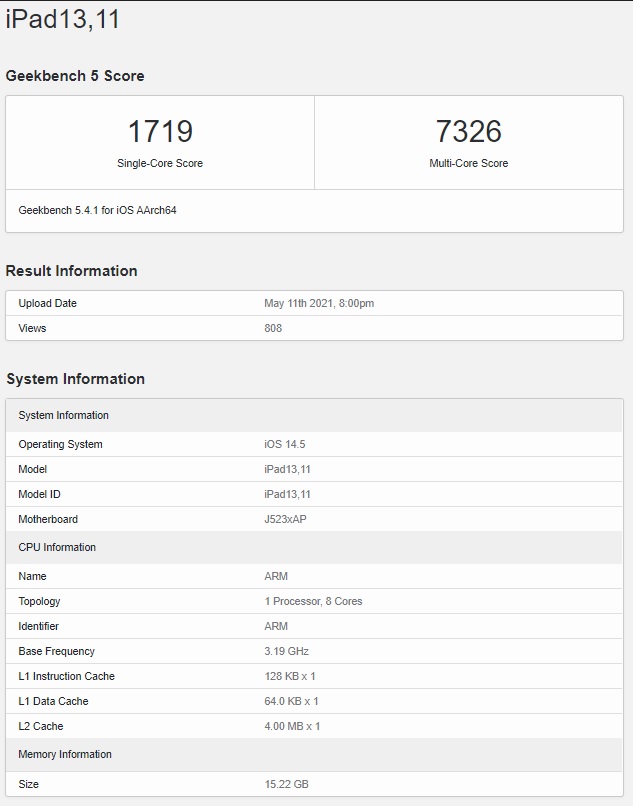Click the Upload Date label
The height and width of the screenshot is (806, 633).
click(47, 303)
